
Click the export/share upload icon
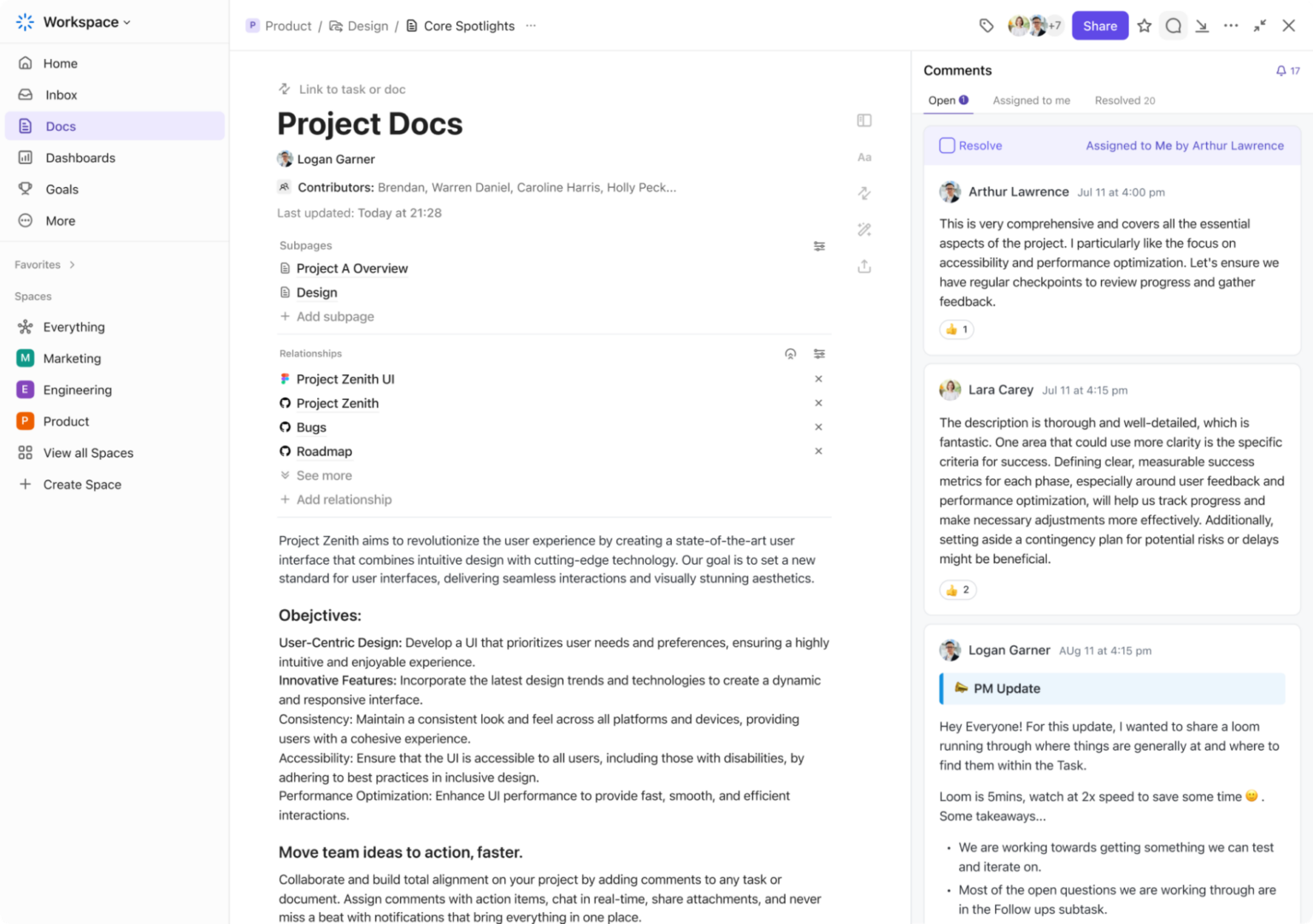[x=863, y=266]
